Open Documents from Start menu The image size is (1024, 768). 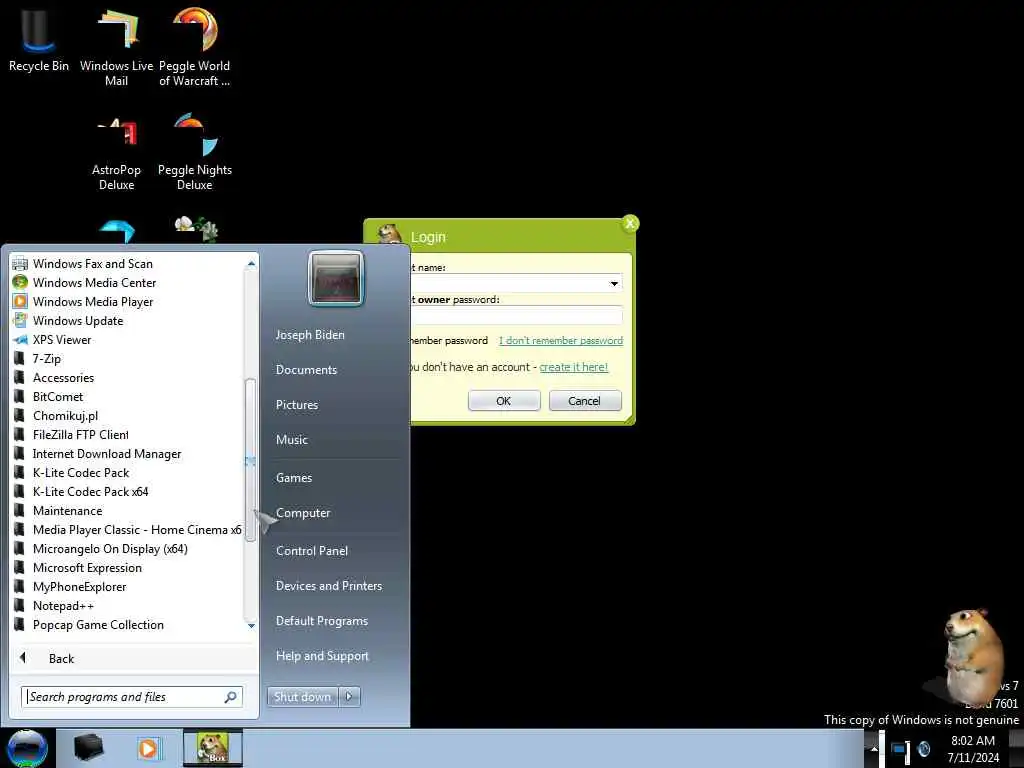(306, 370)
